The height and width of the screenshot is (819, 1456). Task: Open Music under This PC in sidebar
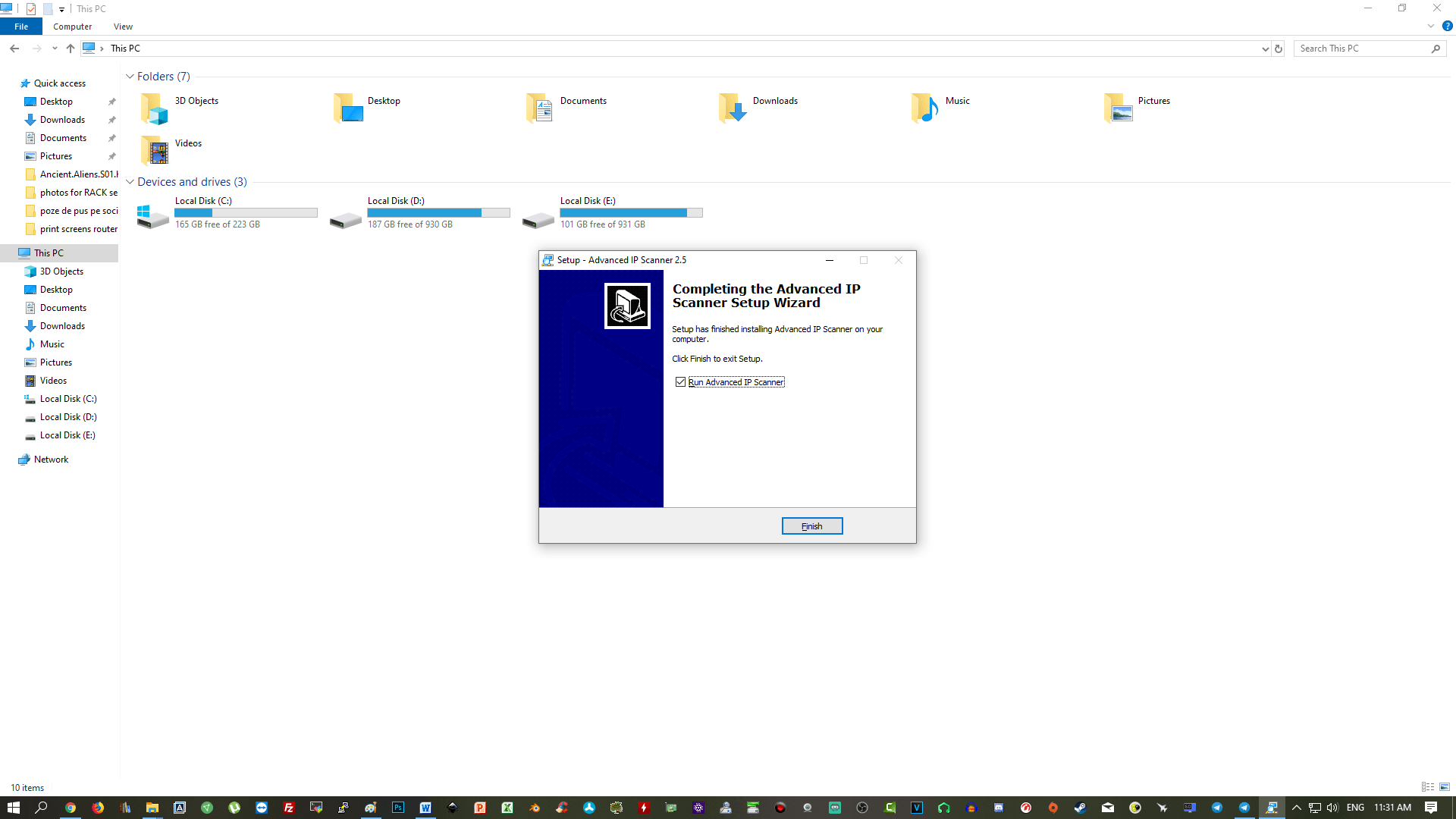52,344
